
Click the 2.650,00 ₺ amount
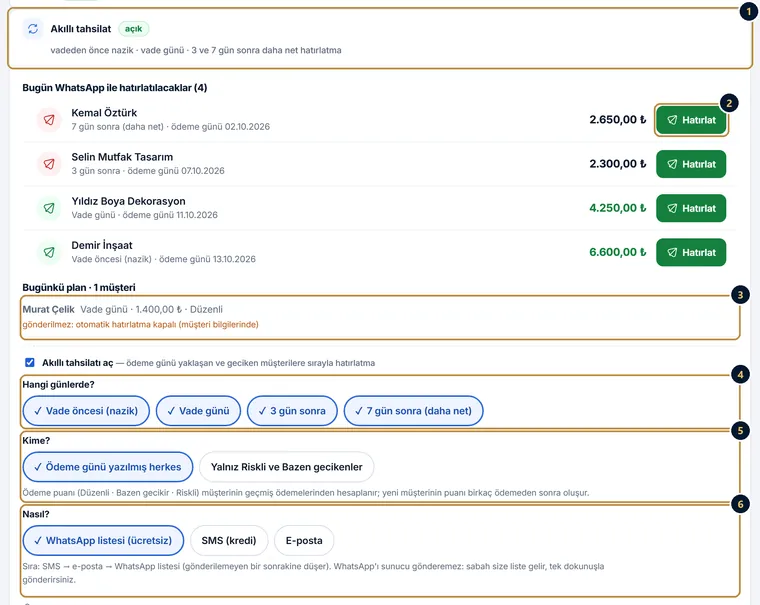[618, 120]
